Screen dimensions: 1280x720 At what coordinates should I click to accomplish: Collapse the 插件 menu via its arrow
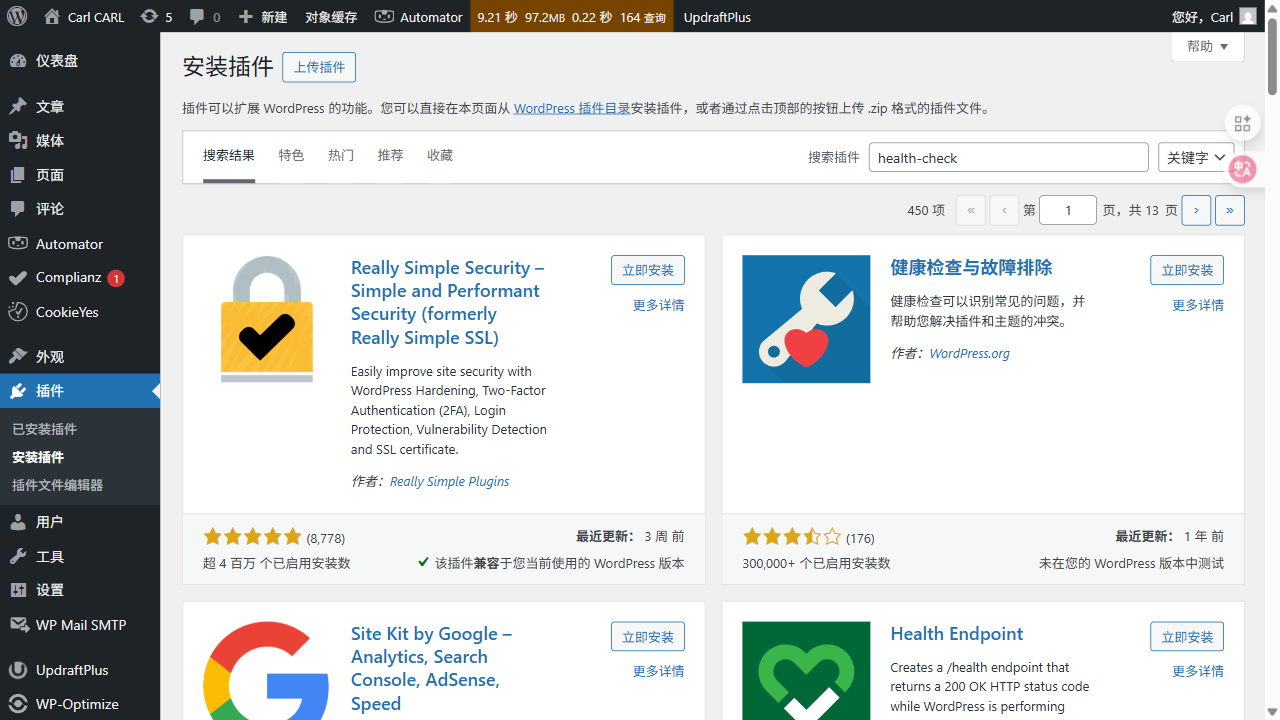click(x=155, y=390)
